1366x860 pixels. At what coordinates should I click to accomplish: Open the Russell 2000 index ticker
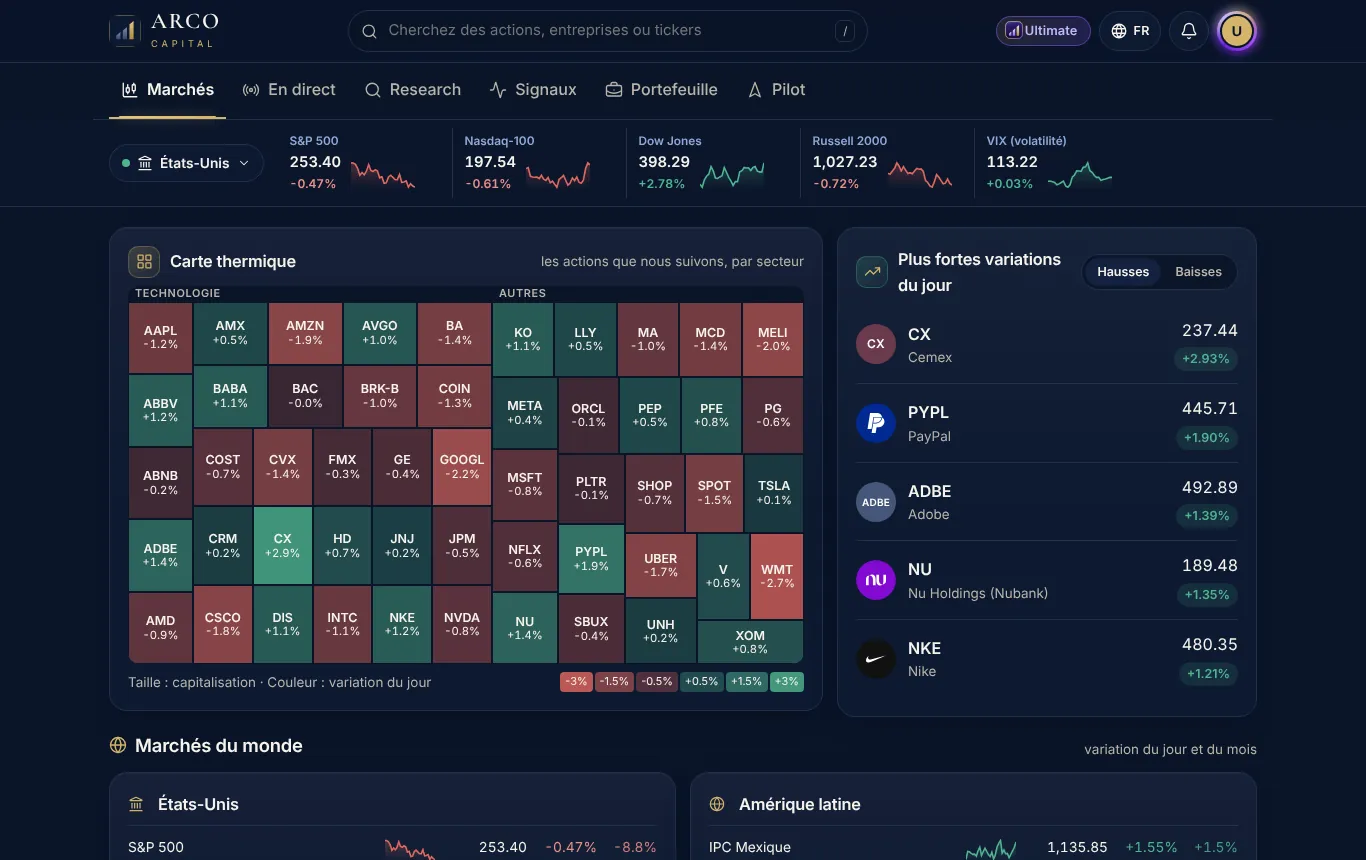point(875,162)
